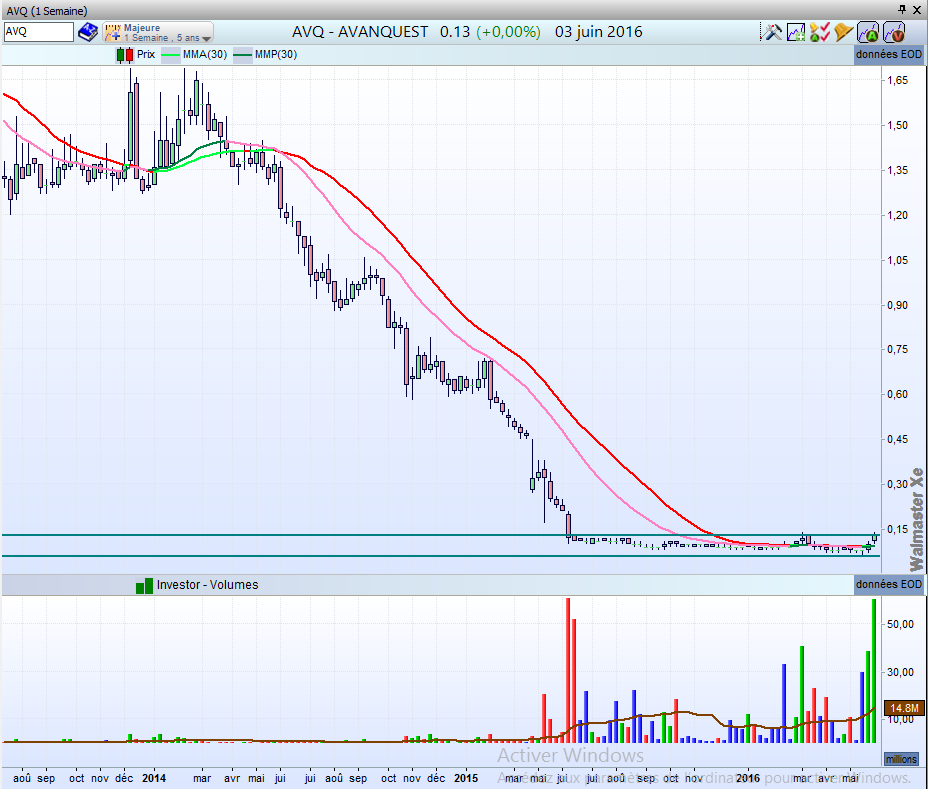Click the 50,00 volume axis label
Screen dimensions: 928x789
pos(900,624)
